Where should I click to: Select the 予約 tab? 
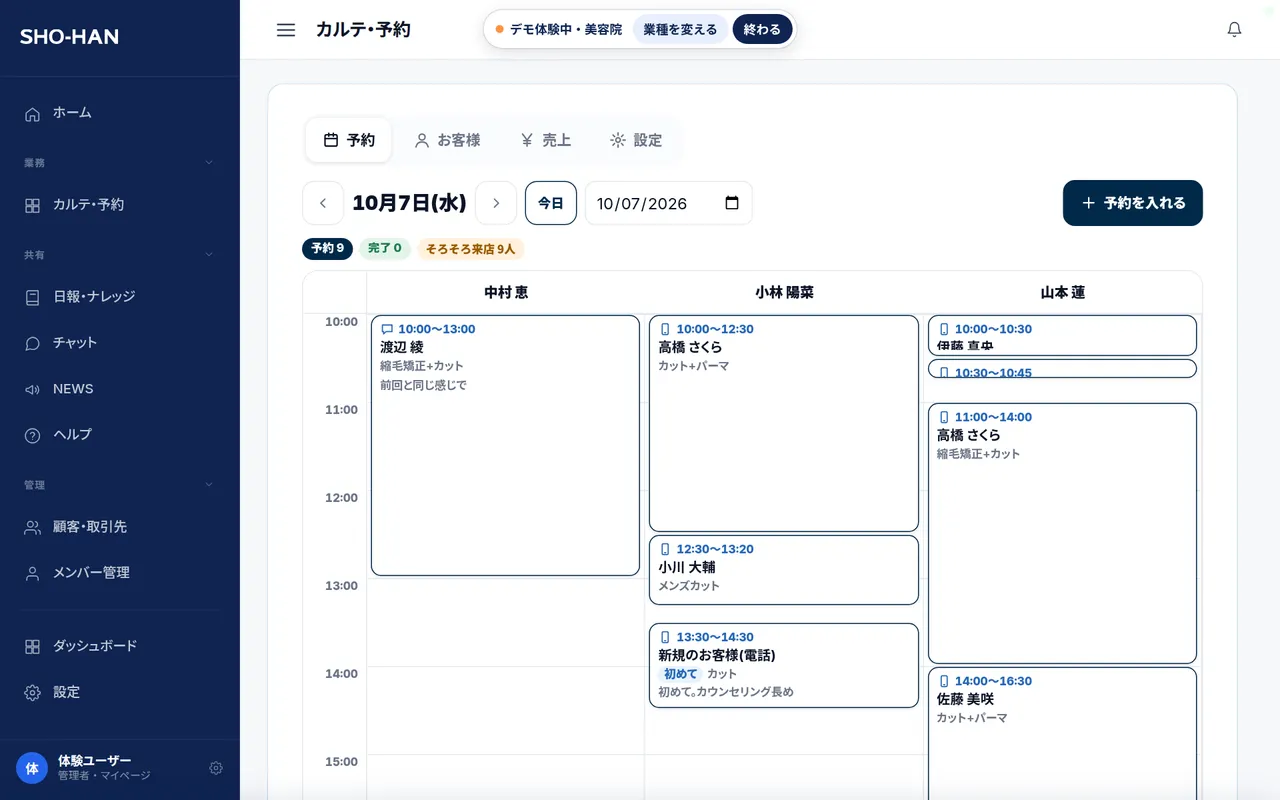pos(349,140)
